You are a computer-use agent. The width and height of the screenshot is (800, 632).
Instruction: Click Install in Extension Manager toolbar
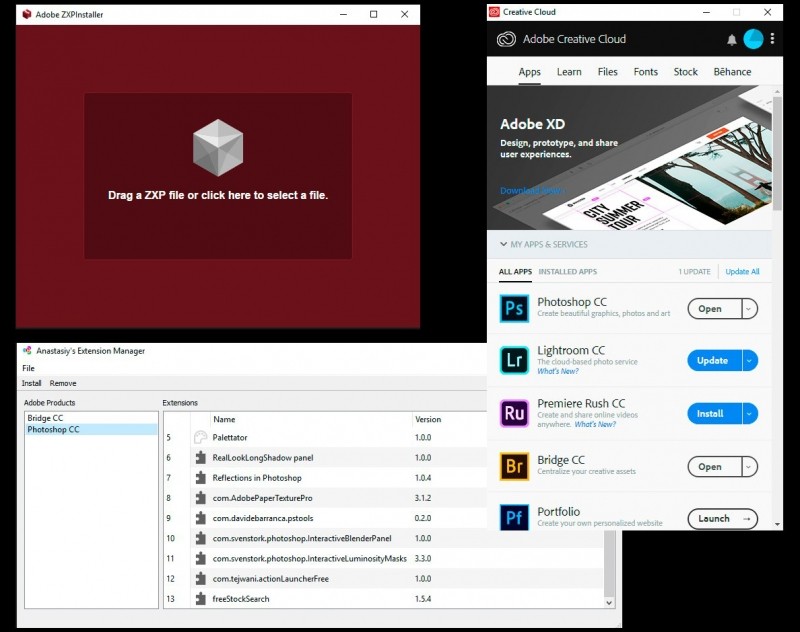coord(31,383)
